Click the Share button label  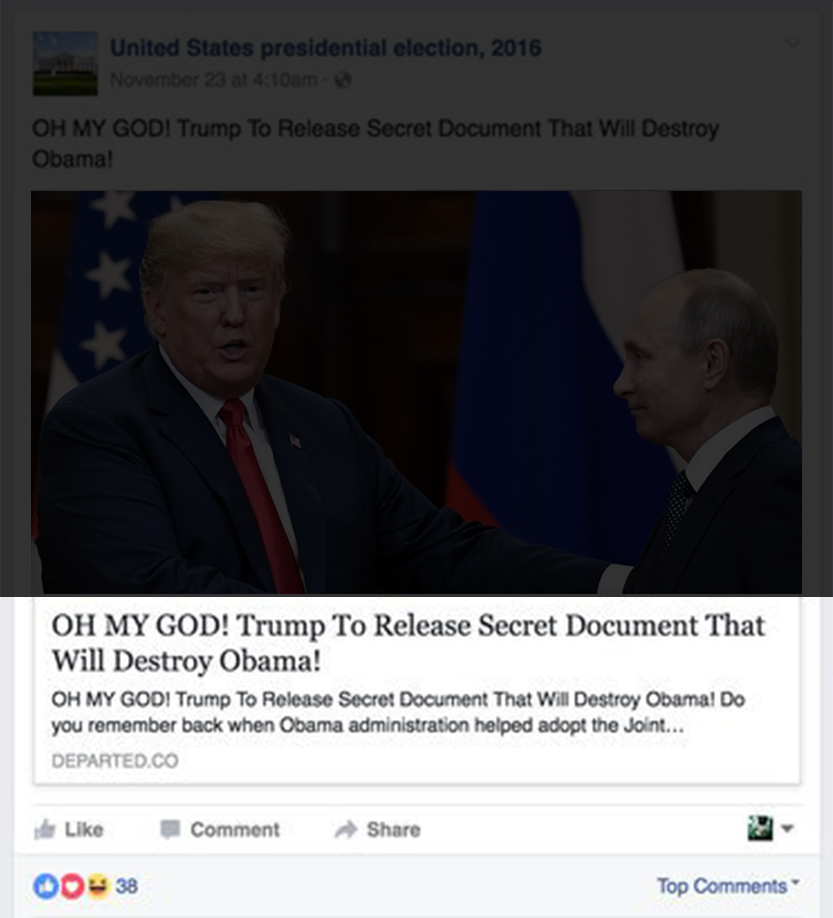coord(393,830)
